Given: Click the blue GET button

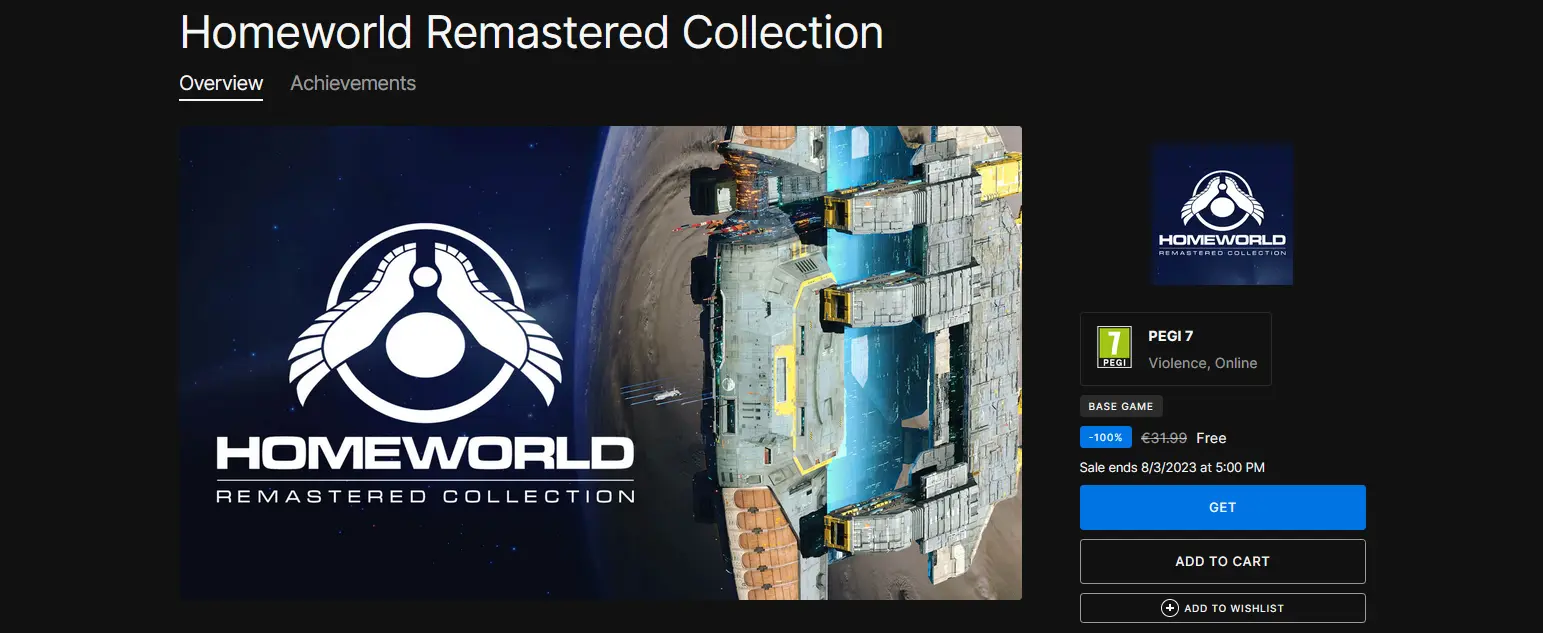Looking at the screenshot, I should 1222,507.
